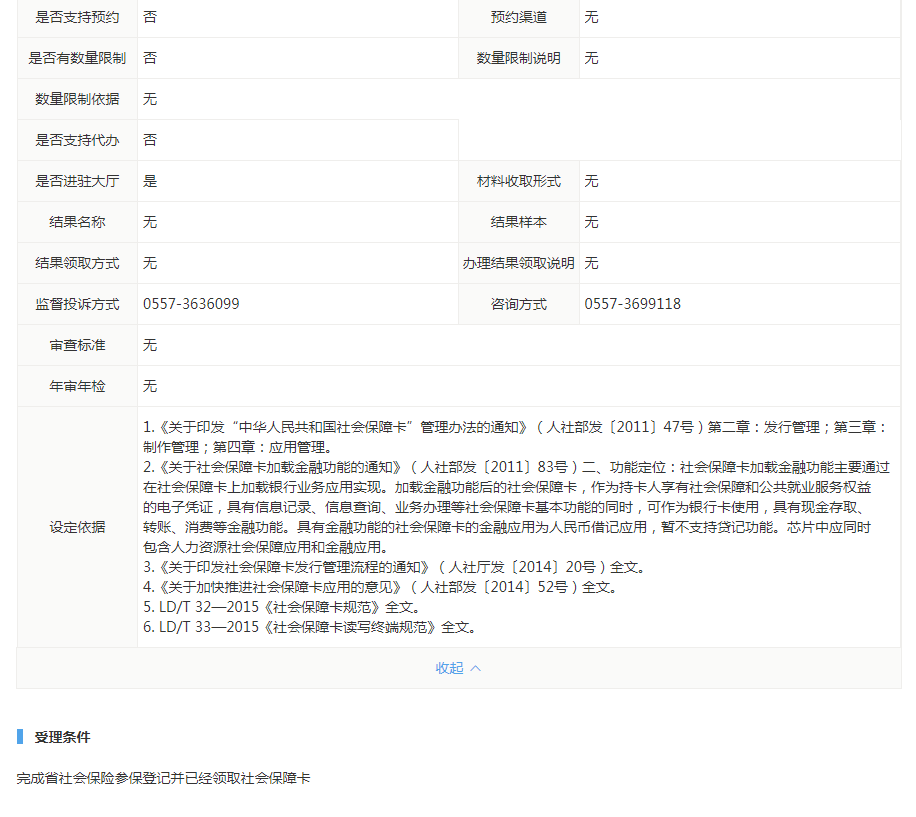Click the 完成省社会保险参保登记 condition text
This screenshot has width=916, height=817.
click(x=163, y=777)
